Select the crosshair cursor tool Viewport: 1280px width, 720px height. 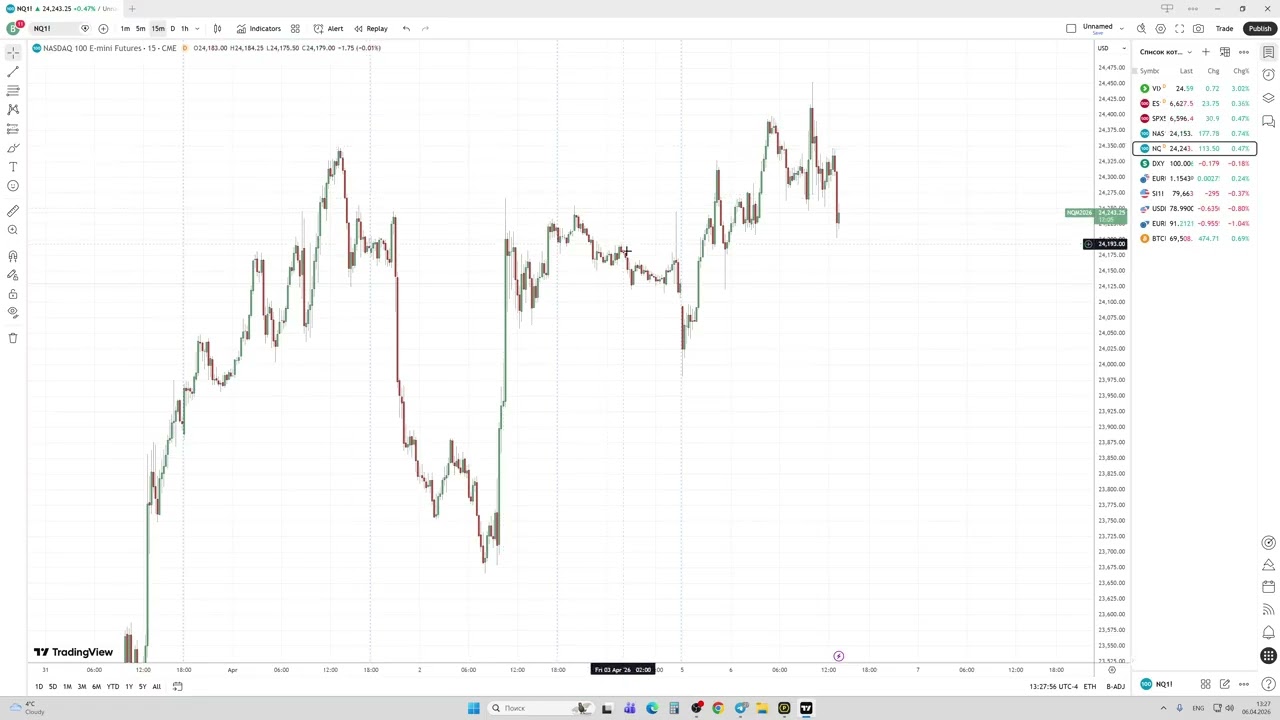[13, 52]
